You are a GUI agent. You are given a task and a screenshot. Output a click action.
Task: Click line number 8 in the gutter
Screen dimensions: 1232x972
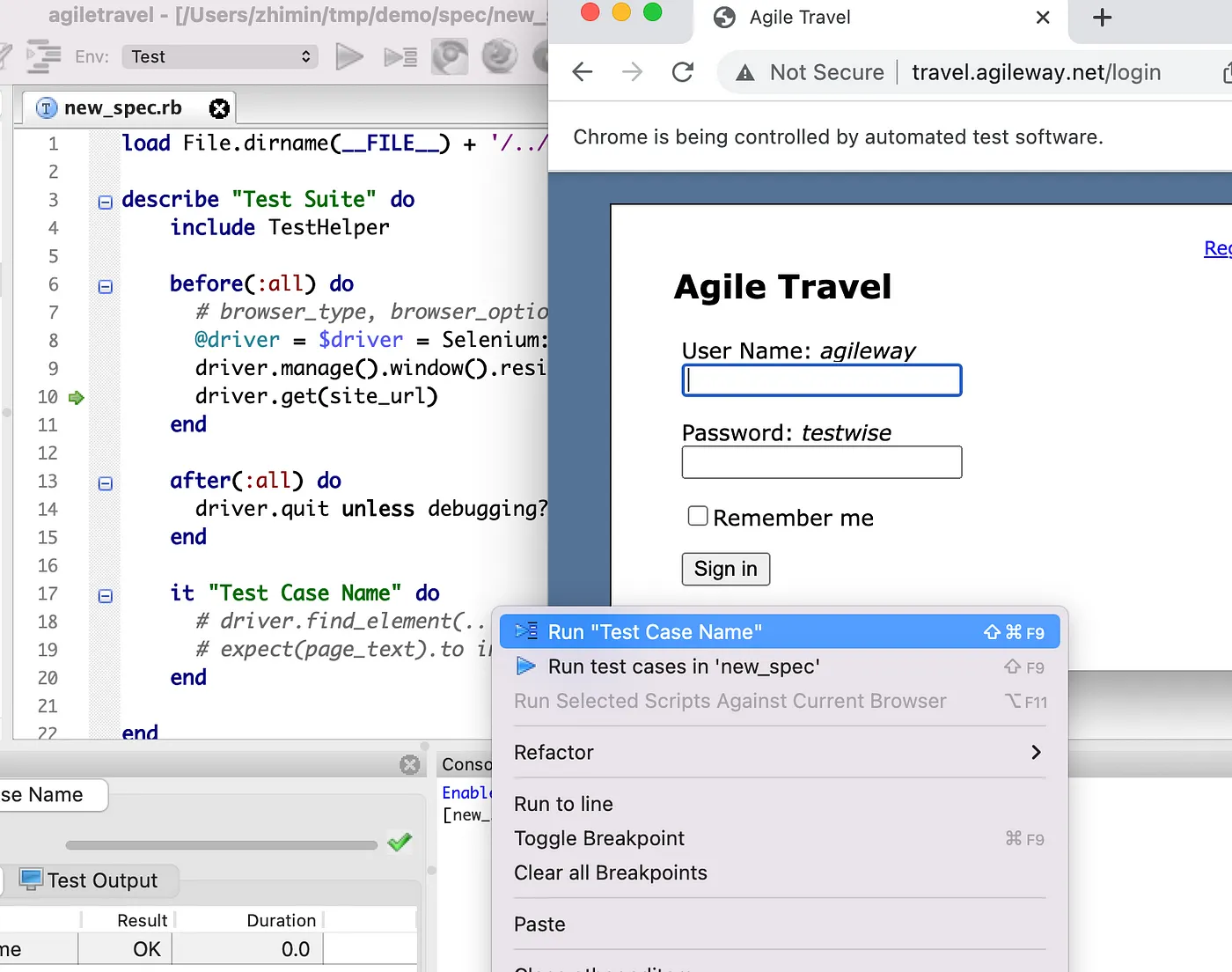click(x=53, y=341)
